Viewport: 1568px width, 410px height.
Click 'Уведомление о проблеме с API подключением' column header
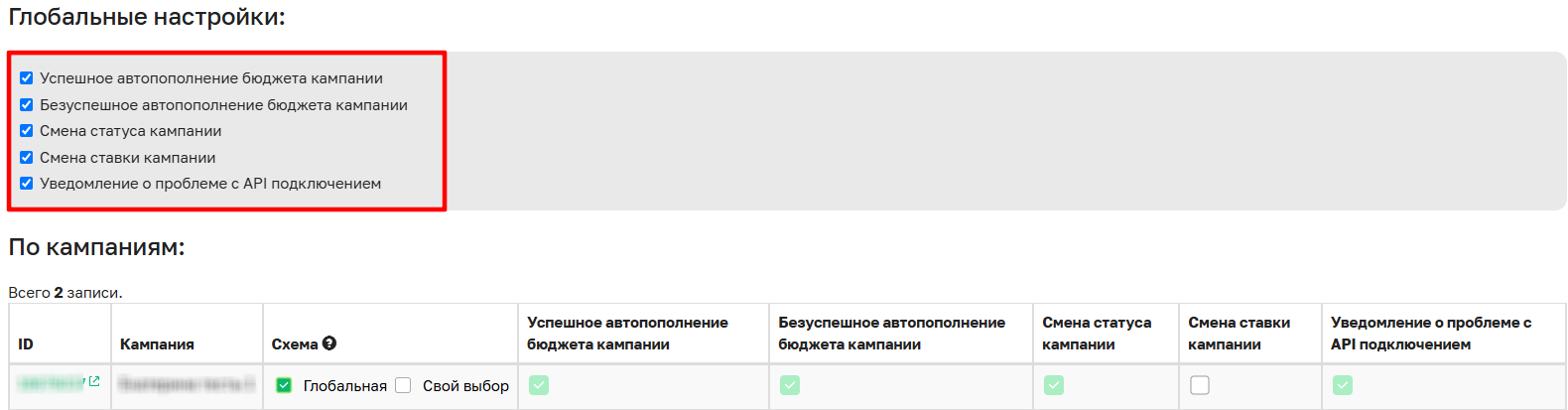1431,334
